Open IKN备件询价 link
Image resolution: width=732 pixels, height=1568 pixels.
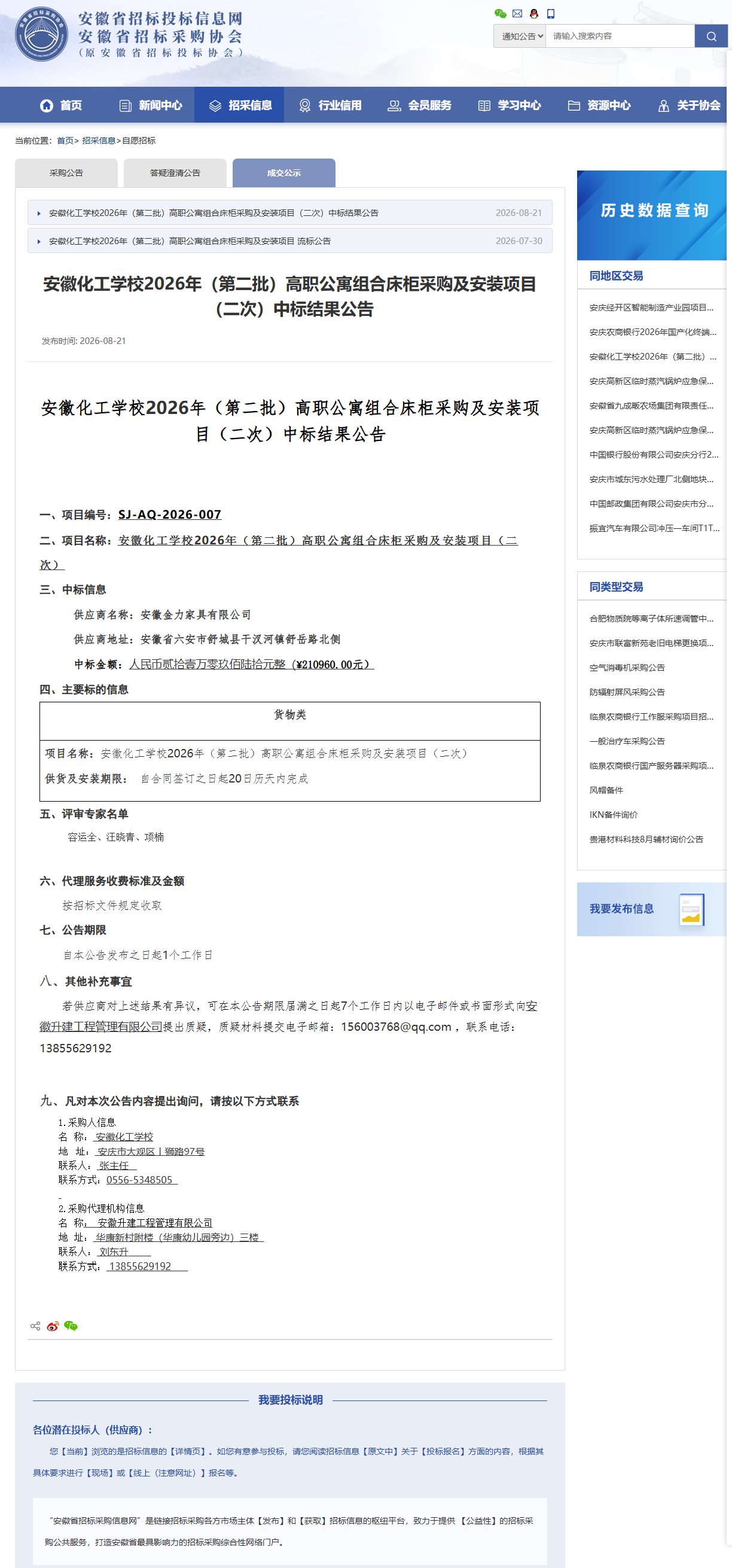pyautogui.click(x=614, y=814)
